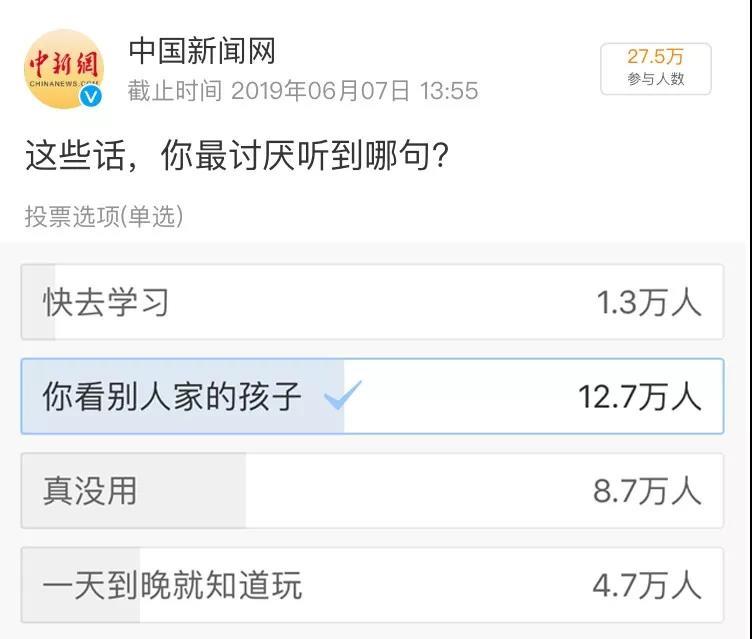The height and width of the screenshot is (639, 752).
Task: Tap the blue verified V badge
Action: 91,97
